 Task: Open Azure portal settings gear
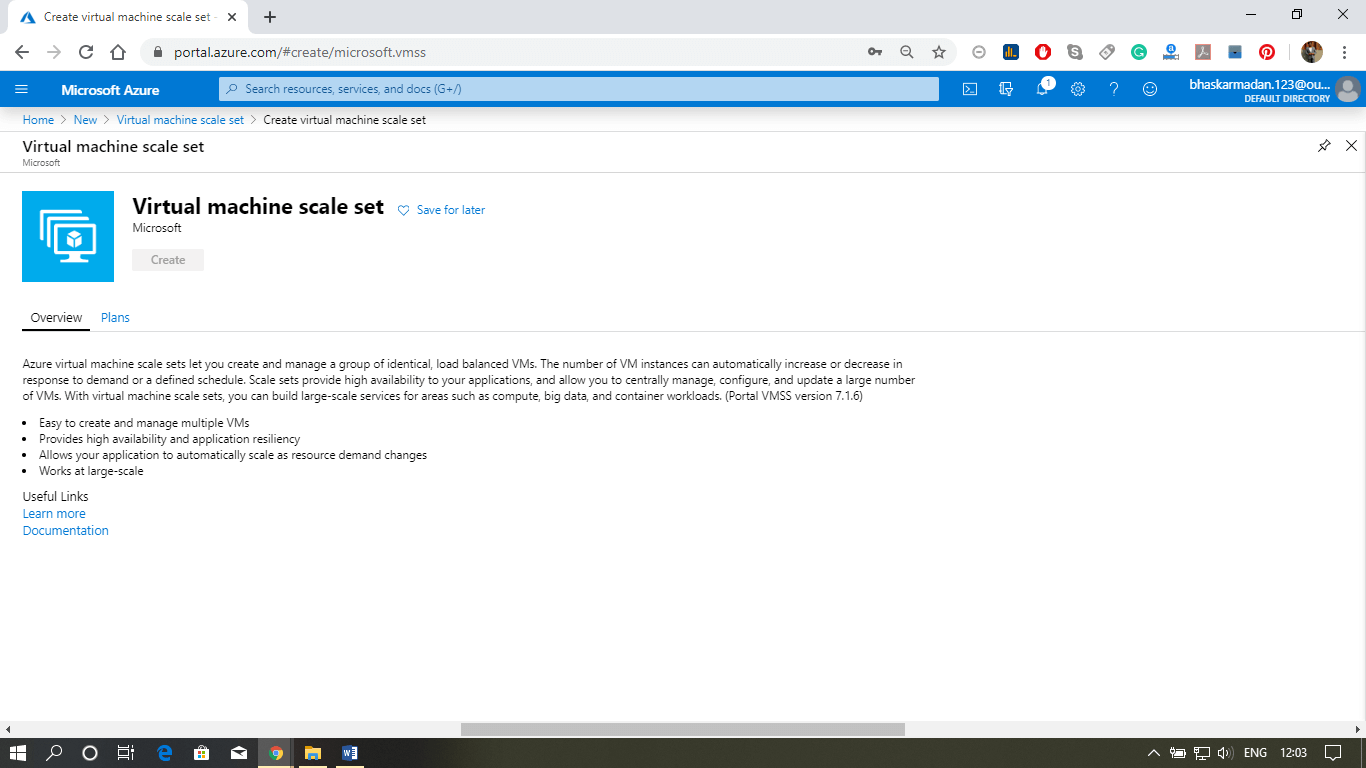click(1077, 89)
